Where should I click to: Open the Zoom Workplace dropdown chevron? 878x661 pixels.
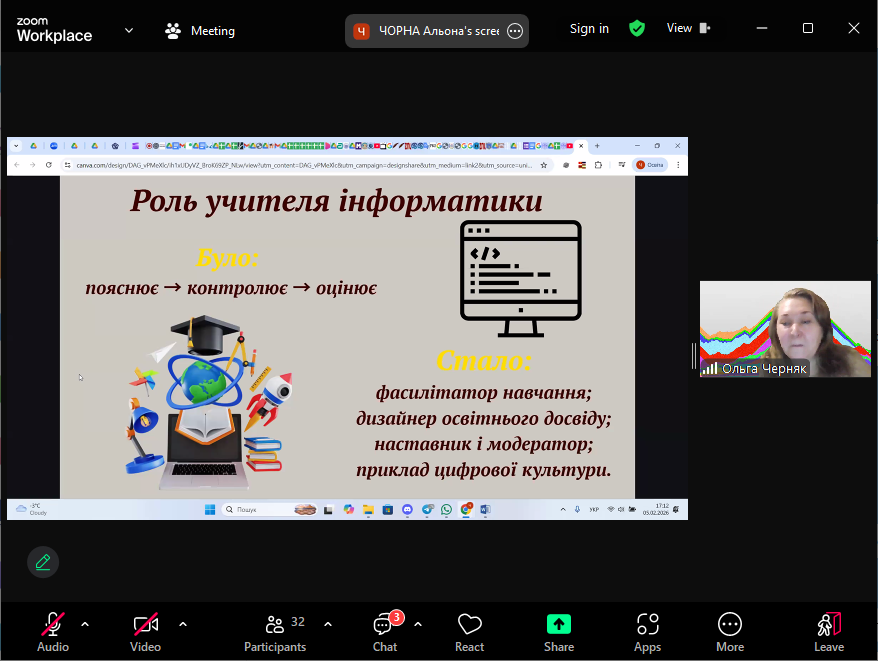point(129,30)
